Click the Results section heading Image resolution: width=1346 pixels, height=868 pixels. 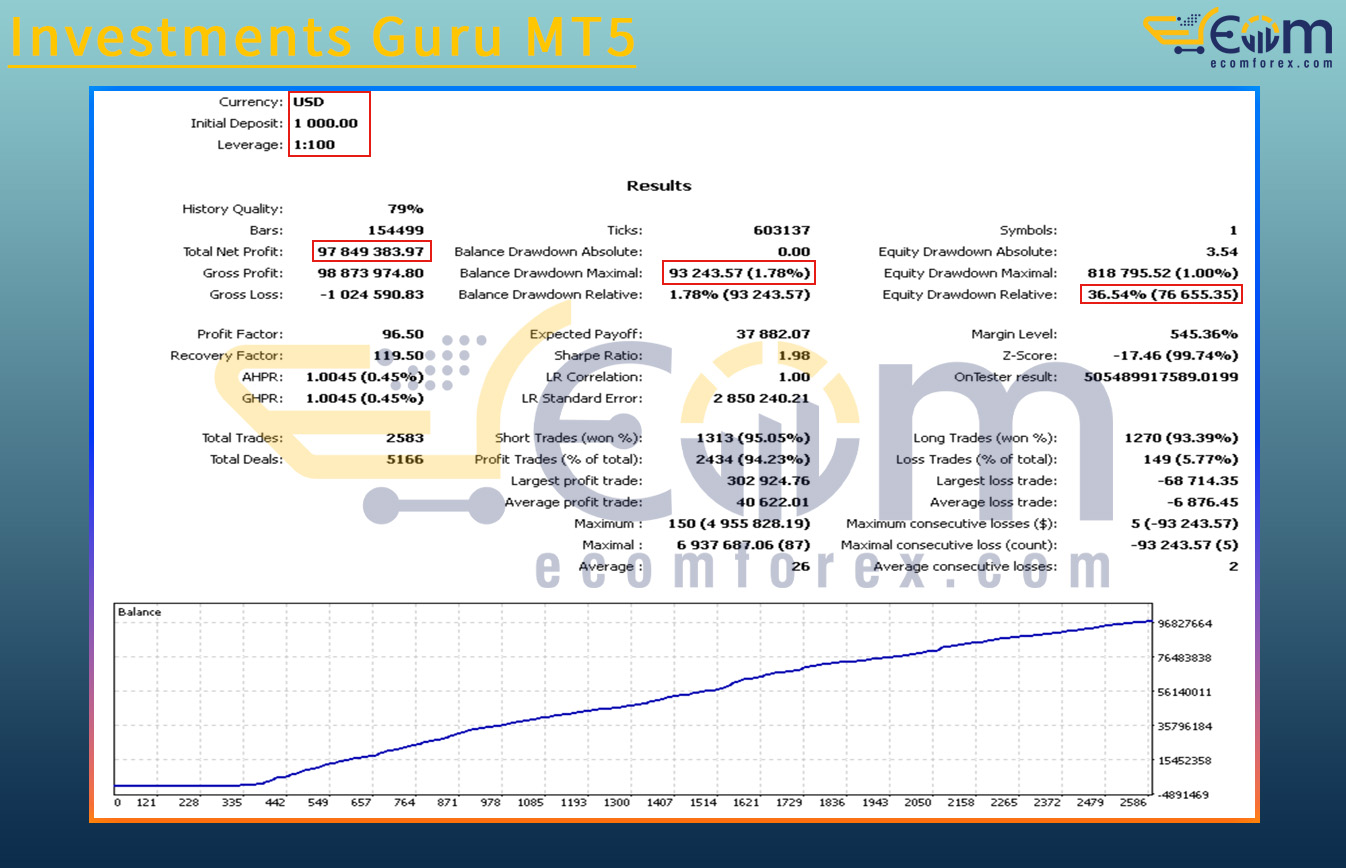659,186
